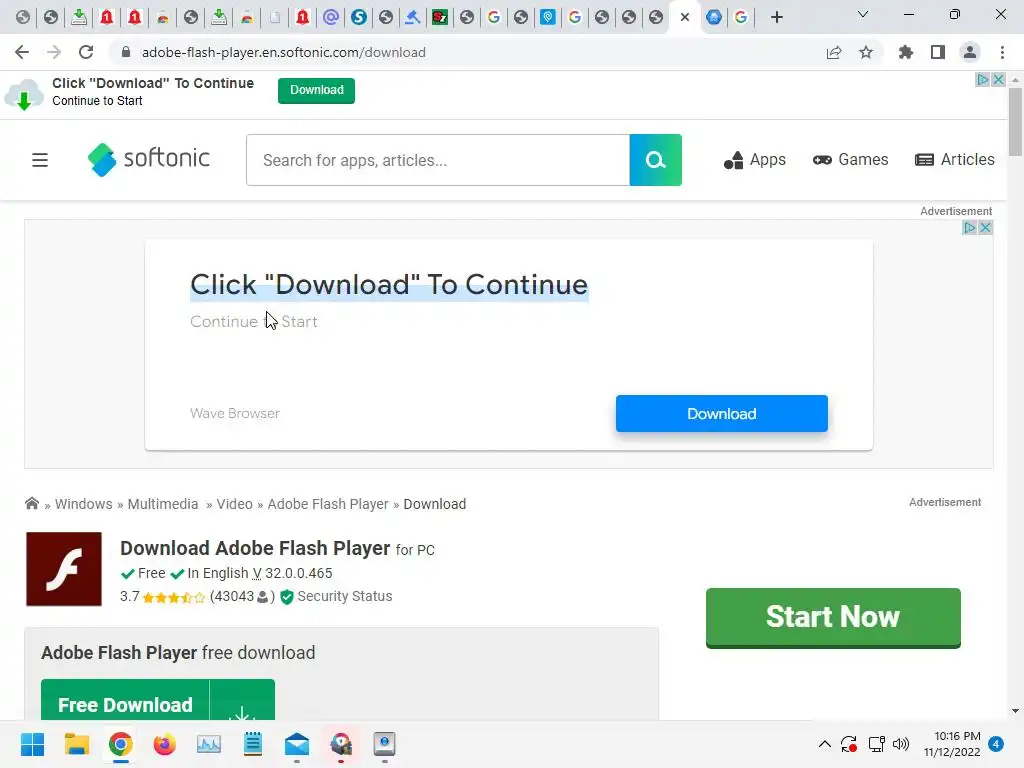Expand the tab search chevron
Viewport: 1024px width, 768px height.
[863, 14]
